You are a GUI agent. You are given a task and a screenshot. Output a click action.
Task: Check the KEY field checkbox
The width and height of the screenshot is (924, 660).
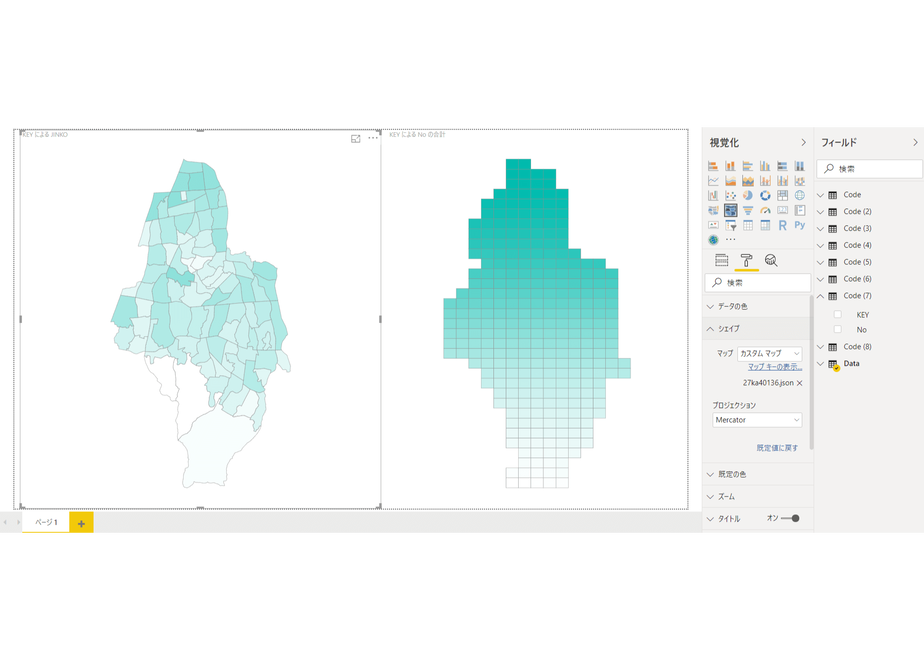click(837, 314)
